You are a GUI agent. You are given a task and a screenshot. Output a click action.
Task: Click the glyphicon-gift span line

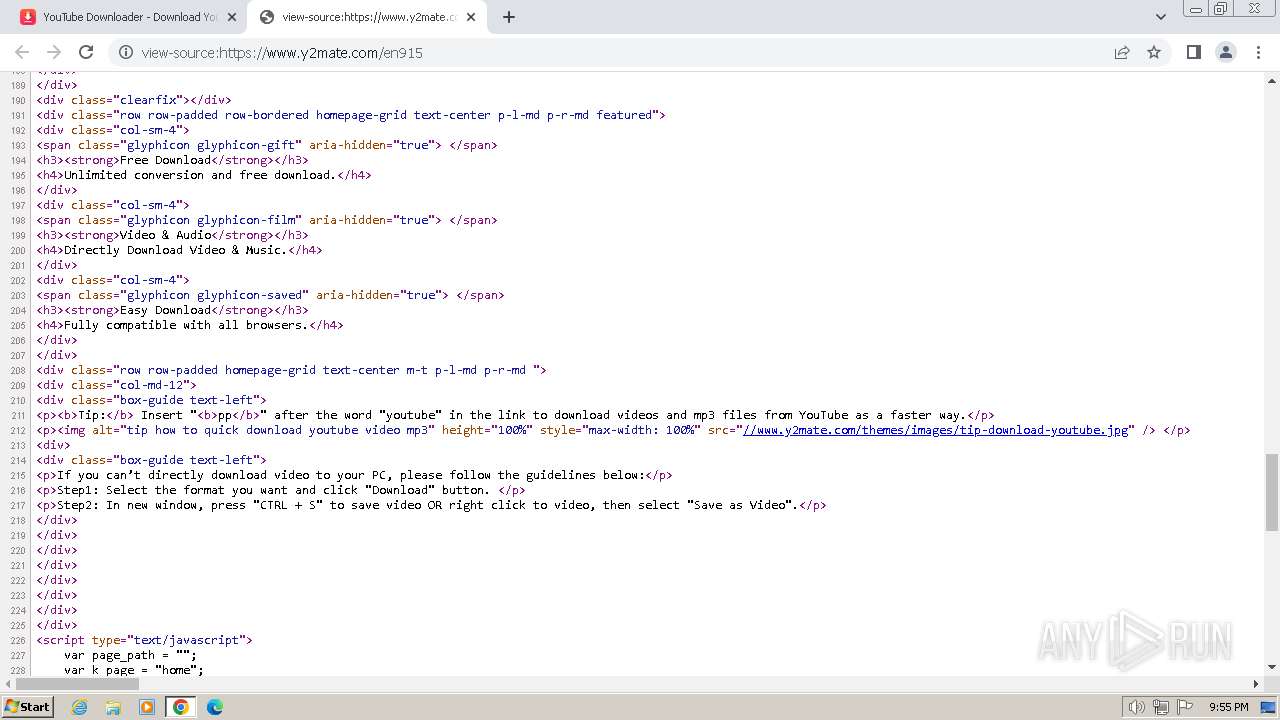(x=267, y=145)
